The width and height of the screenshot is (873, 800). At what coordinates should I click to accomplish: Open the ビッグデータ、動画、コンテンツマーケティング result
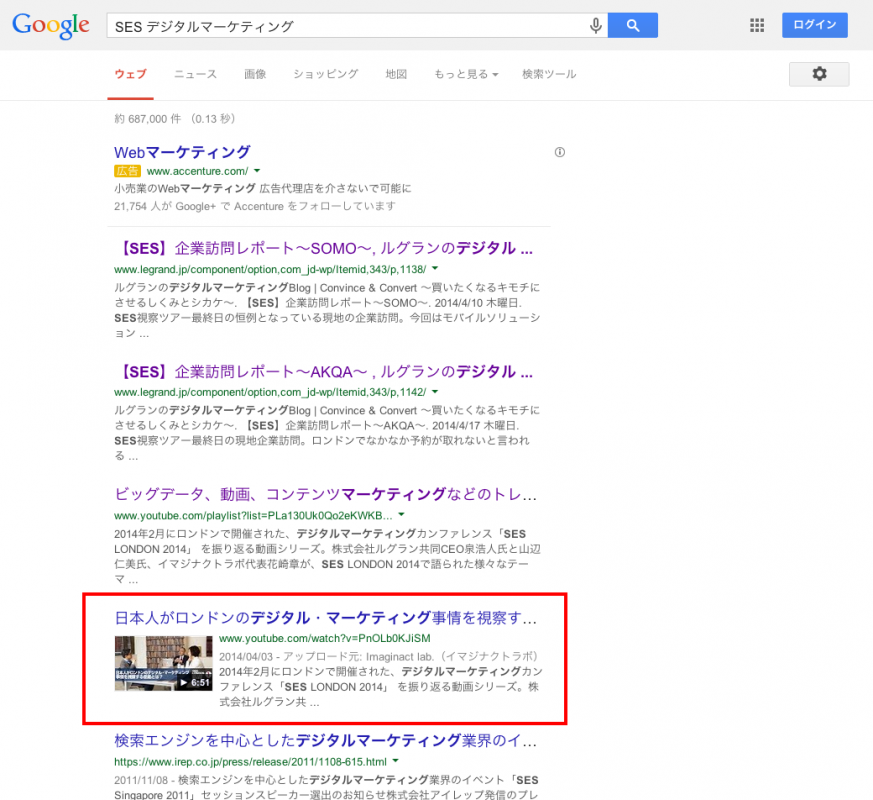(325, 494)
